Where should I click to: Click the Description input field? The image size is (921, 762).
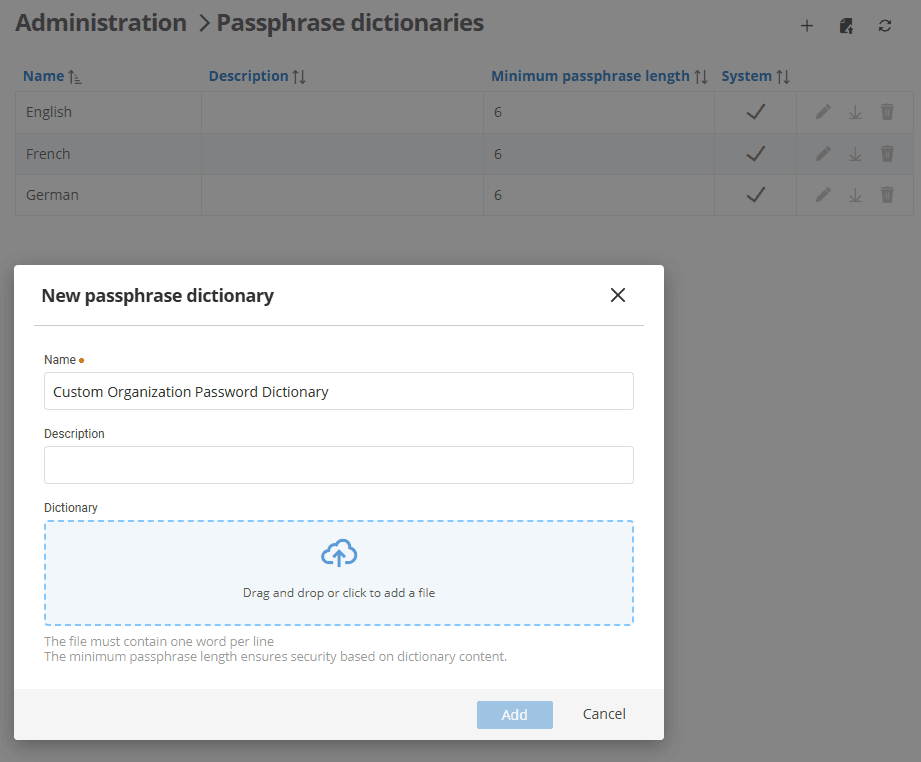tap(338, 465)
